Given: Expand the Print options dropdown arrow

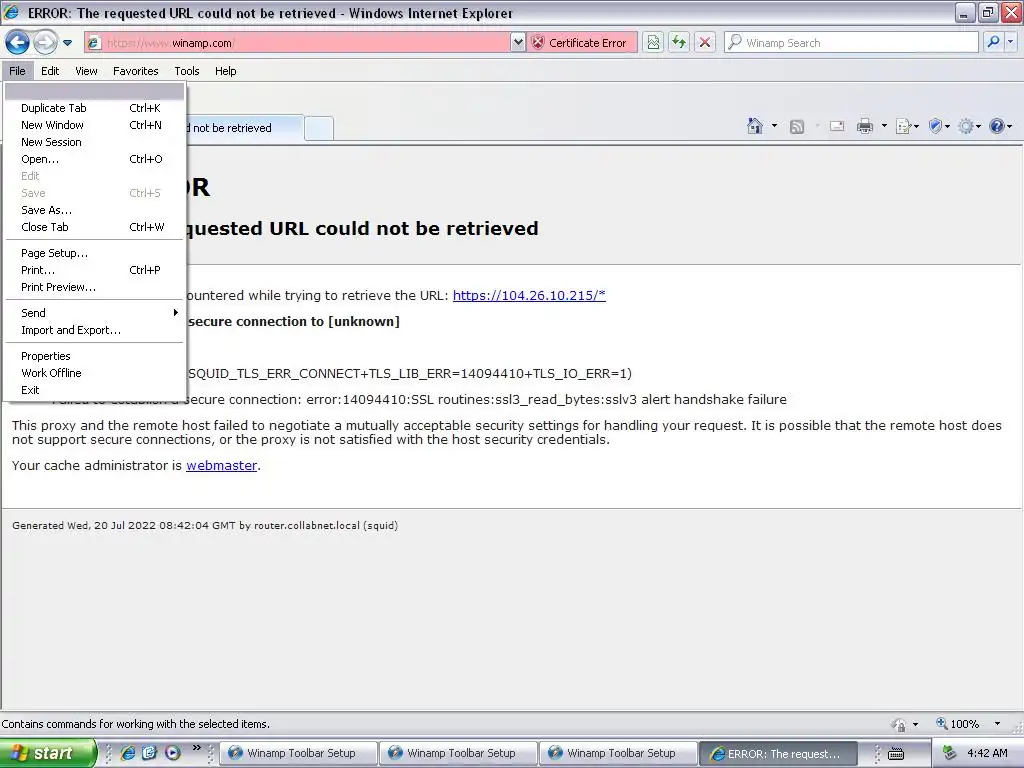Looking at the screenshot, I should (884, 126).
